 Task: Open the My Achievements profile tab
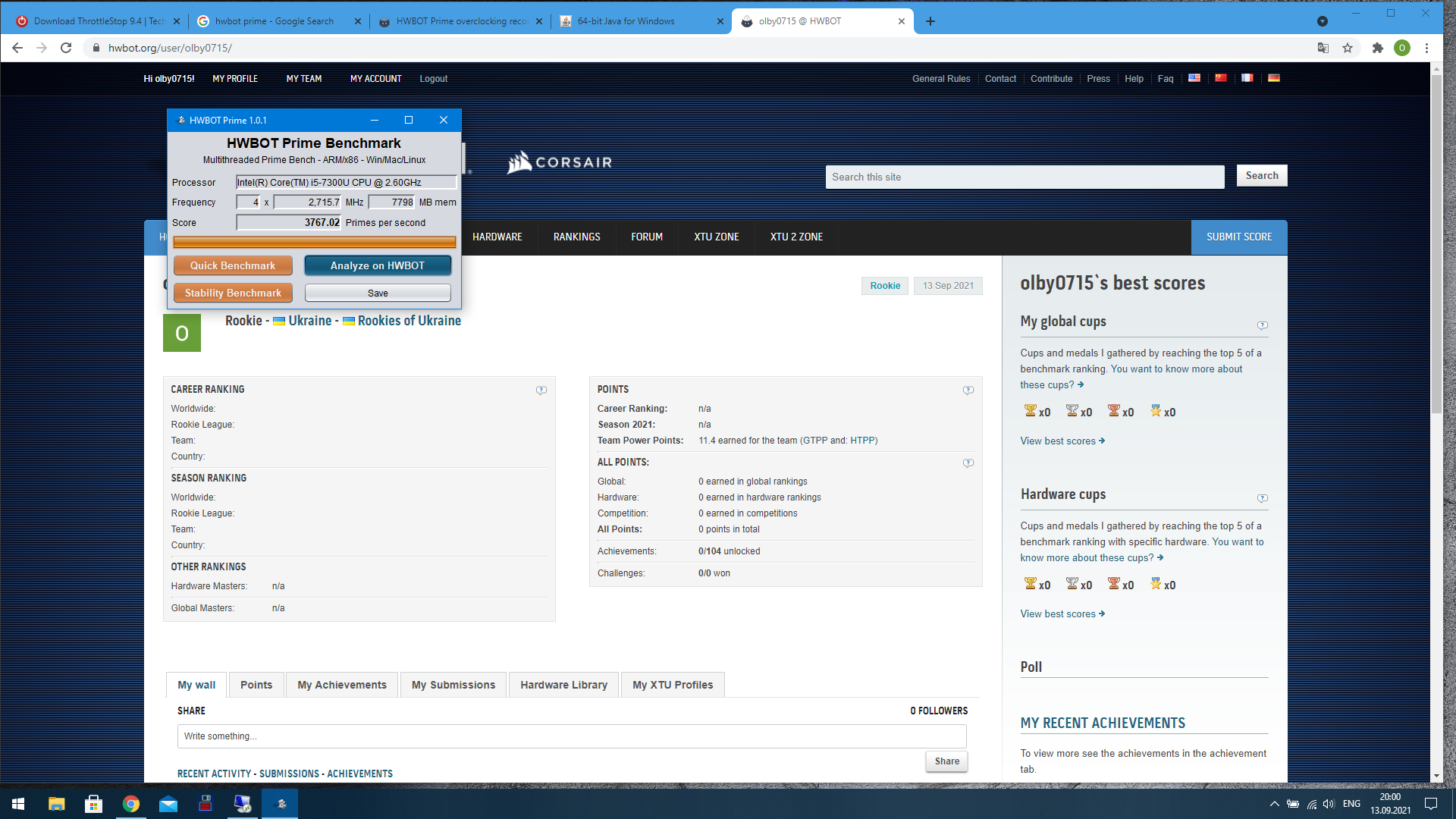(x=342, y=685)
